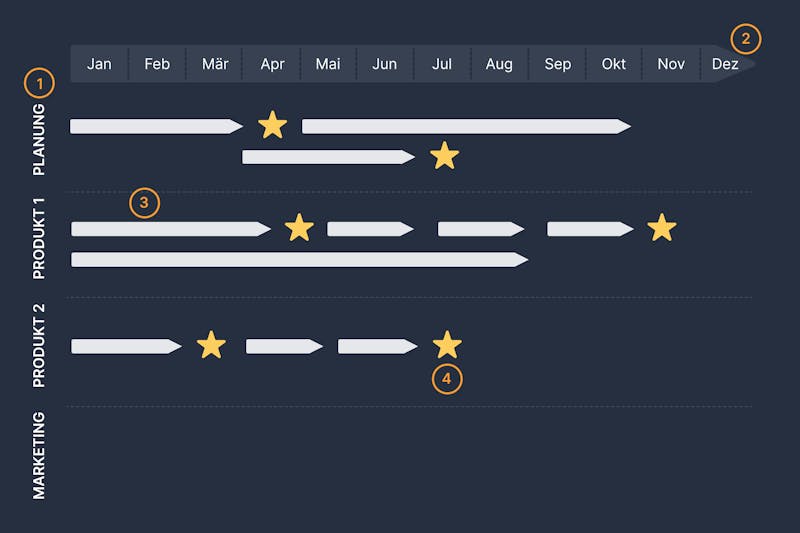This screenshot has height=533, width=800.
Task: Click the first star in Produkt 2 row
Action: coord(211,345)
